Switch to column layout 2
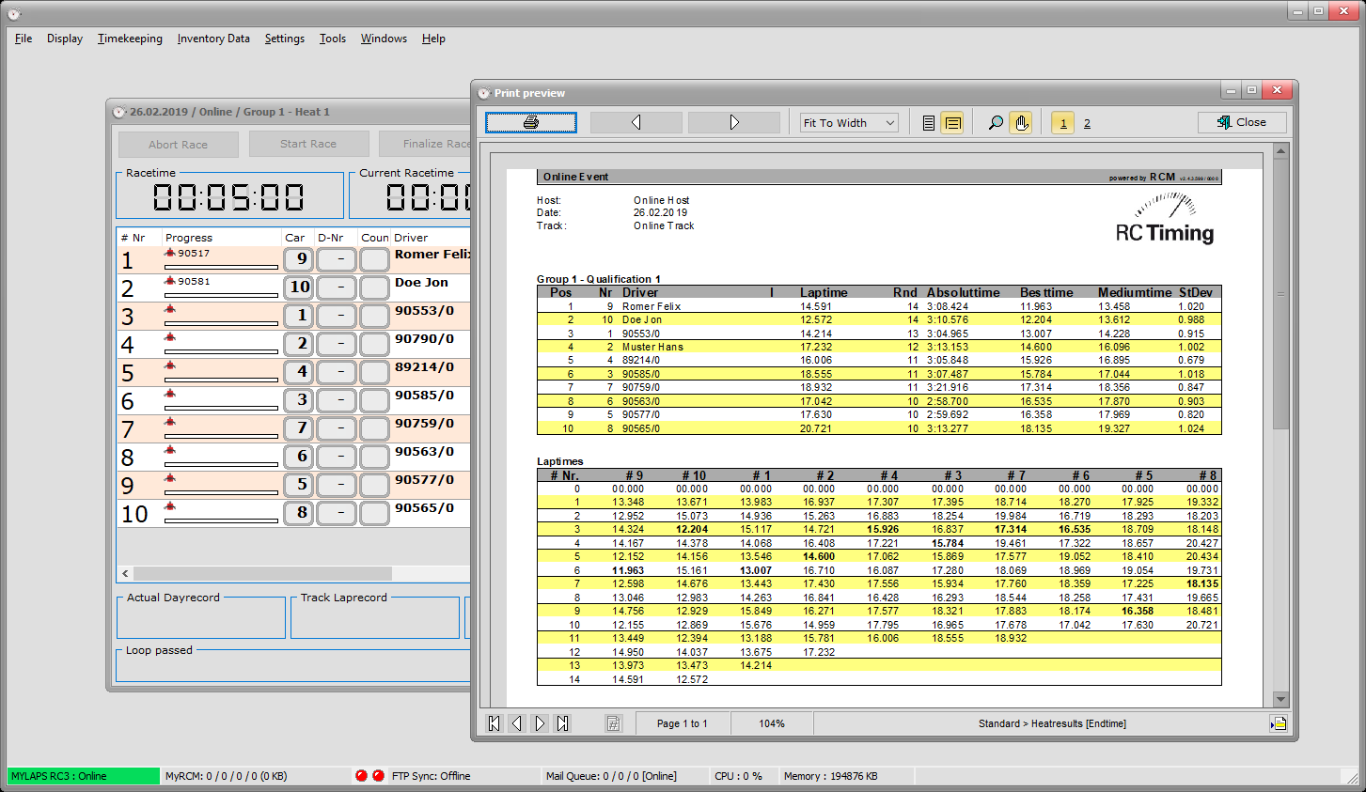This screenshot has width=1366, height=792. coord(1087,123)
